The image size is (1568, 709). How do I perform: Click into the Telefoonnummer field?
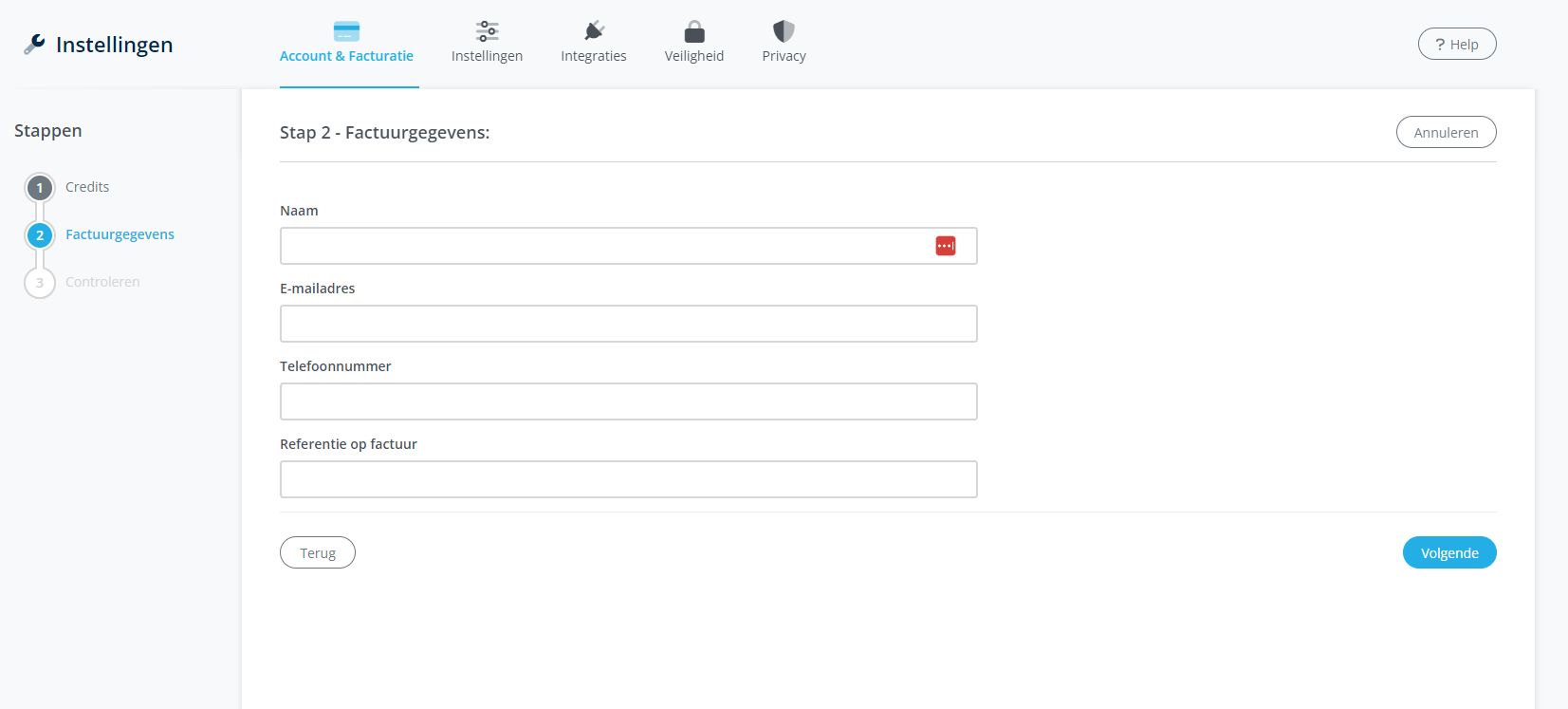[628, 401]
